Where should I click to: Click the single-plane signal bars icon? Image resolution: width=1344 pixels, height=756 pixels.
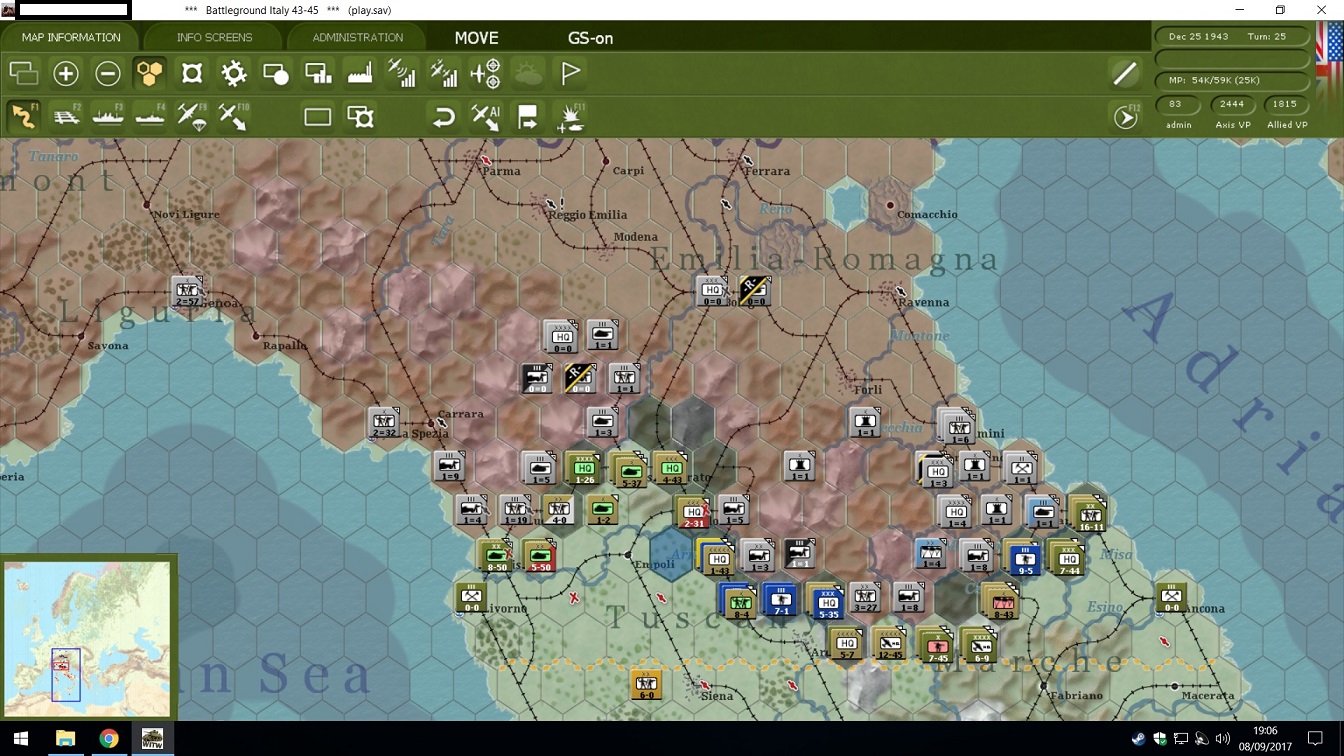[402, 73]
